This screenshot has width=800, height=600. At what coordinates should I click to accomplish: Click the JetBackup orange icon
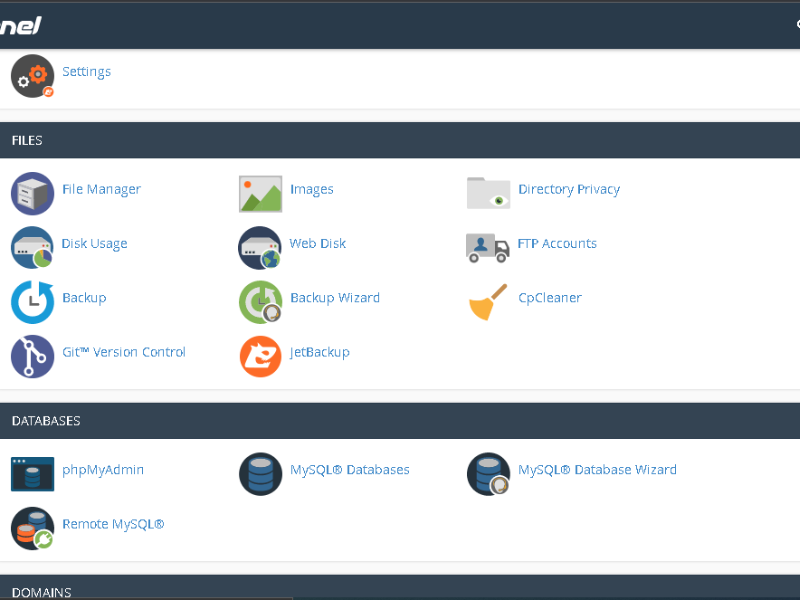(x=260, y=356)
